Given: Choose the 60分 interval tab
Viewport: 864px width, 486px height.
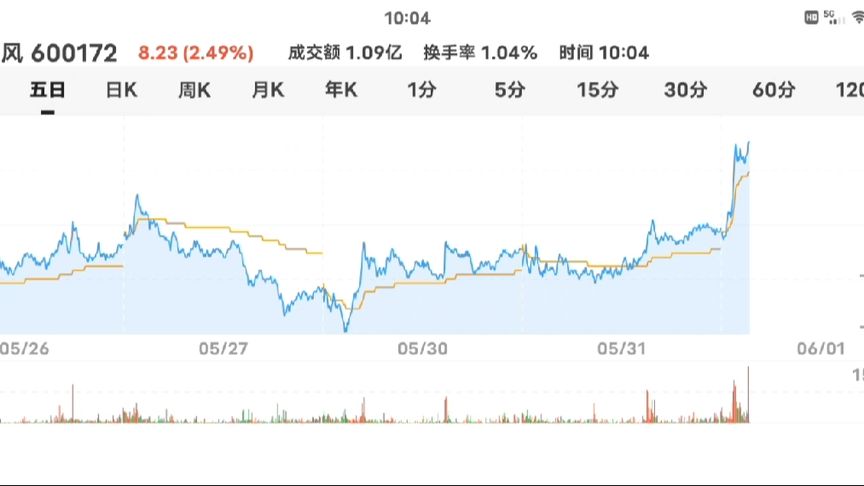Looking at the screenshot, I should (x=774, y=90).
